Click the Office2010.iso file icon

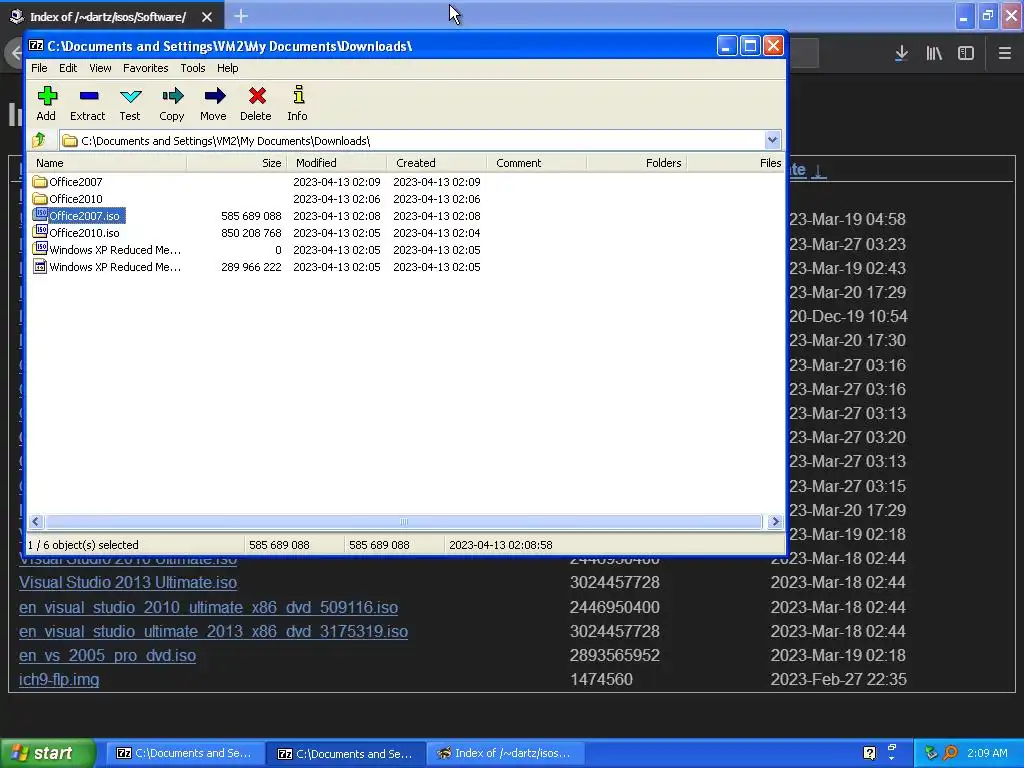click(x=40, y=232)
